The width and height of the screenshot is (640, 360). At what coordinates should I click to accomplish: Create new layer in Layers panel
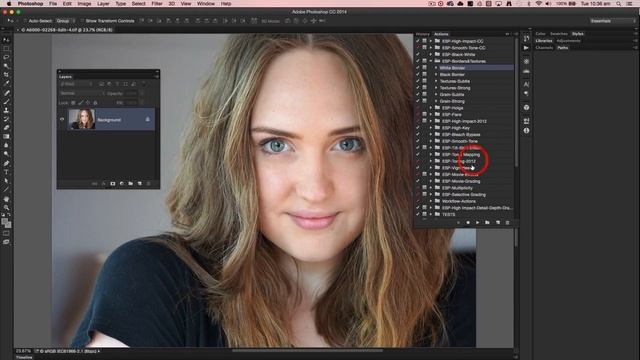[x=140, y=184]
